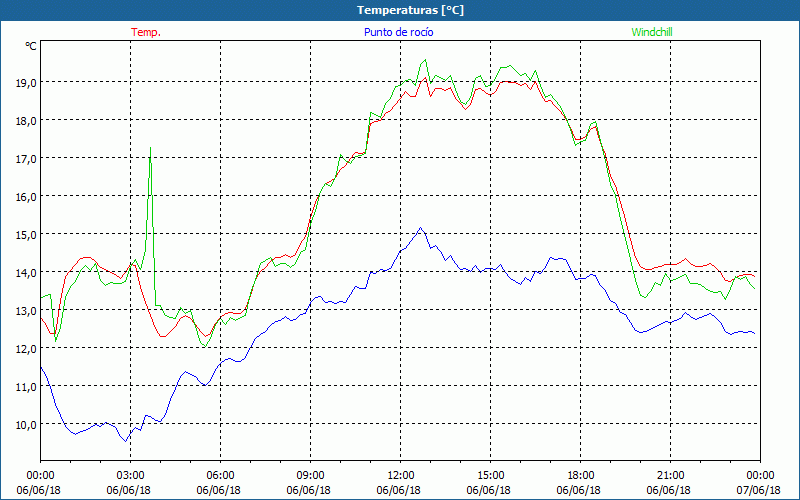
Task: Click the '15,0' y-axis value
Action: pos(27,234)
